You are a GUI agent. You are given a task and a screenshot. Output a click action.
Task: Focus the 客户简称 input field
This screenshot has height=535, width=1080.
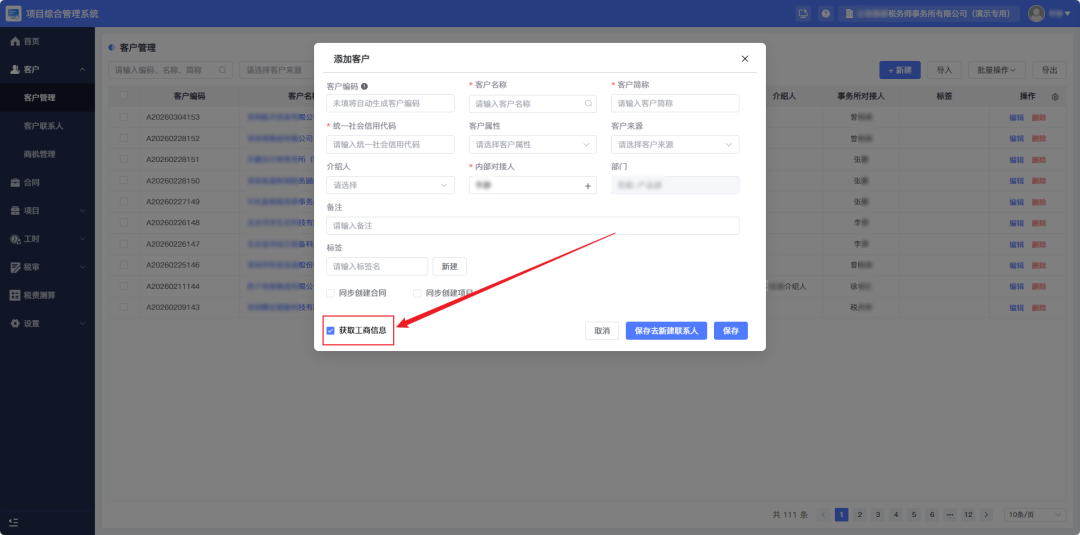point(675,103)
